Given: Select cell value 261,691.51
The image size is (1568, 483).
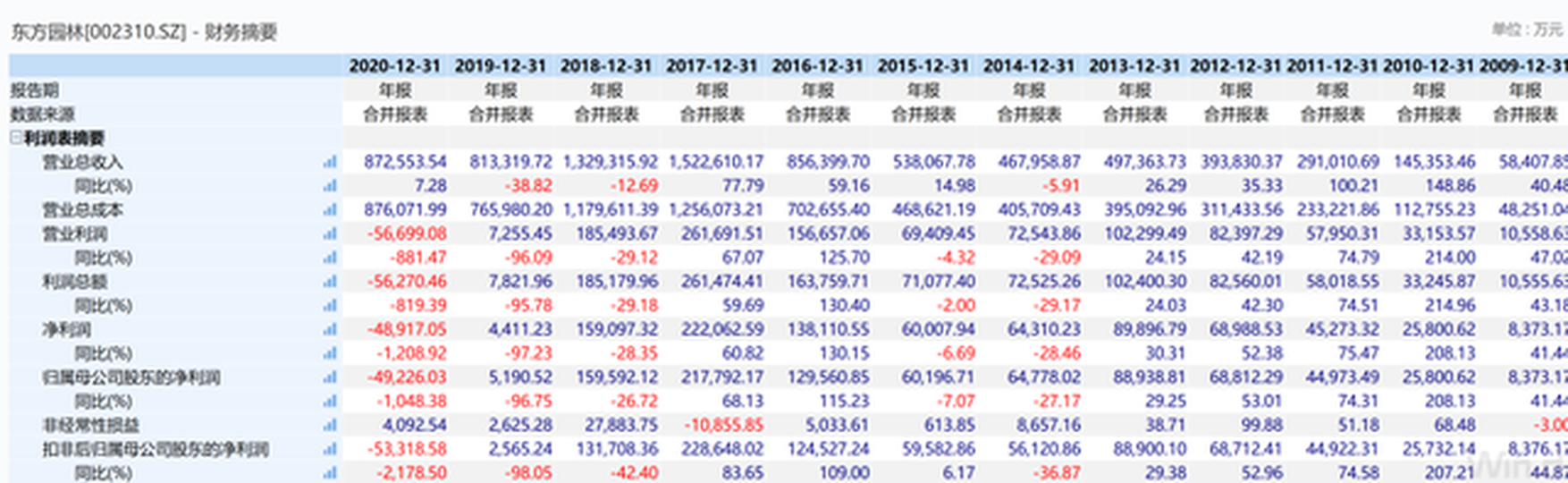Looking at the screenshot, I should pos(722,233).
